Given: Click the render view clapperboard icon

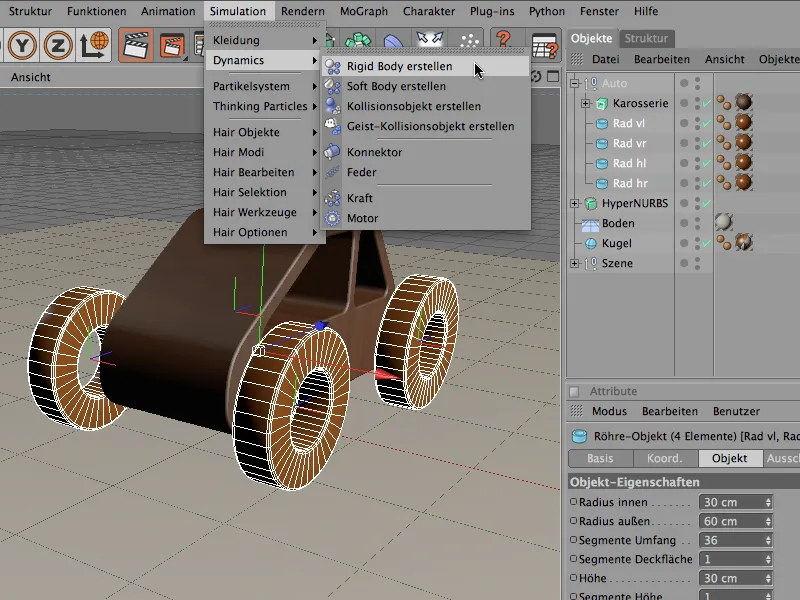Looking at the screenshot, I should (136, 44).
